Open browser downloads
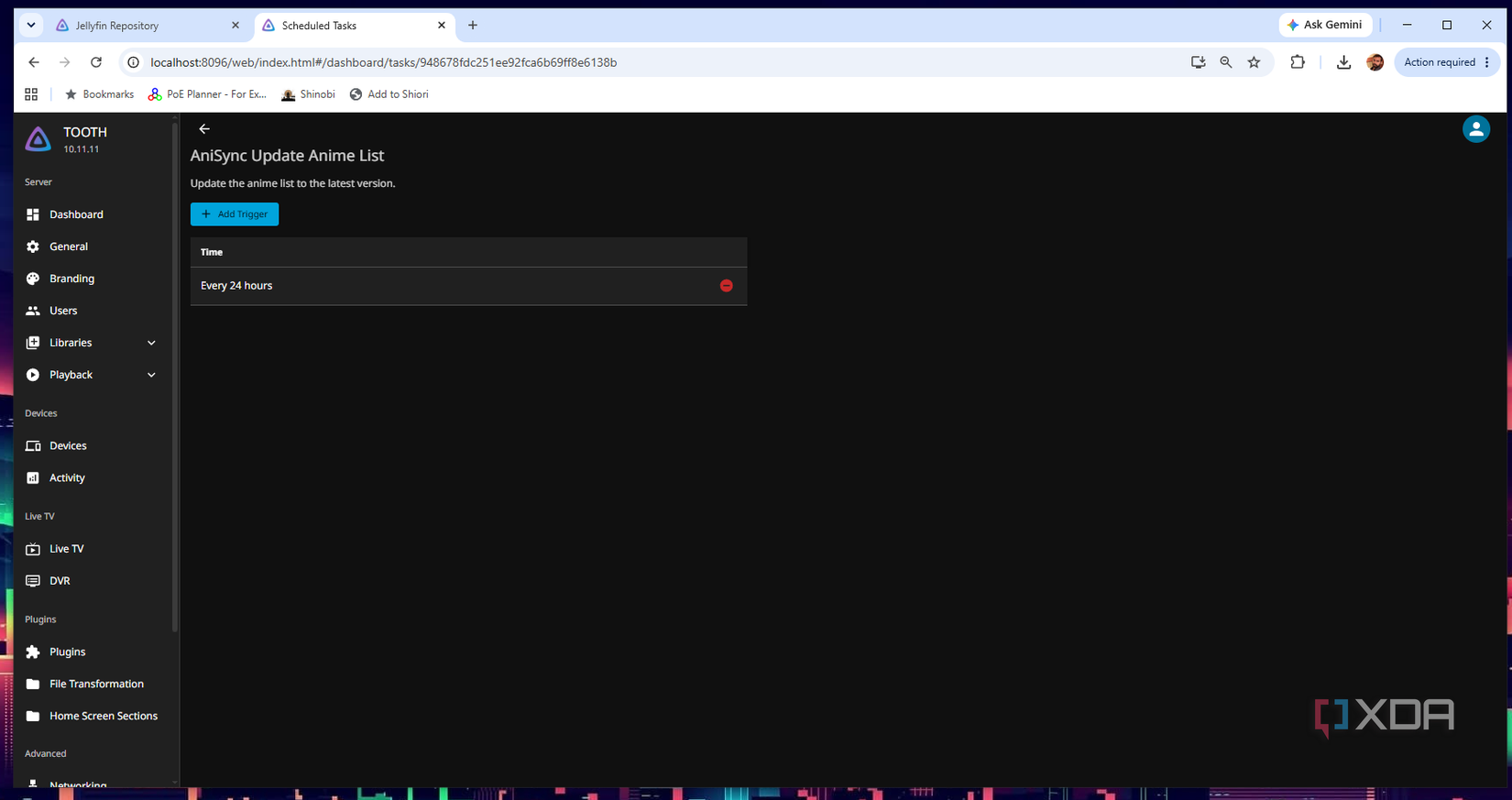This screenshot has height=800, width=1512. pos(1343,62)
